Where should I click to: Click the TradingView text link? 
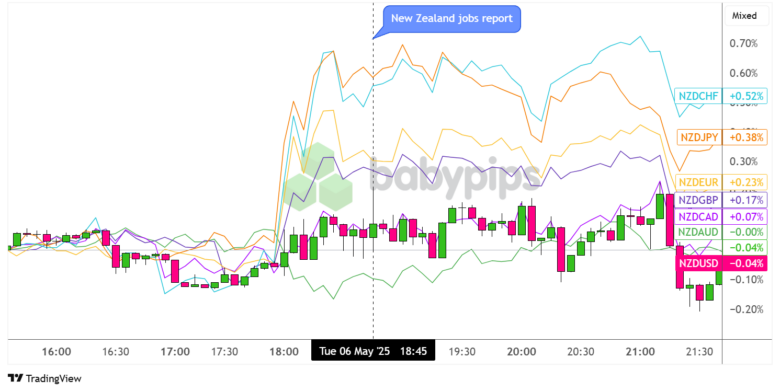[53, 379]
